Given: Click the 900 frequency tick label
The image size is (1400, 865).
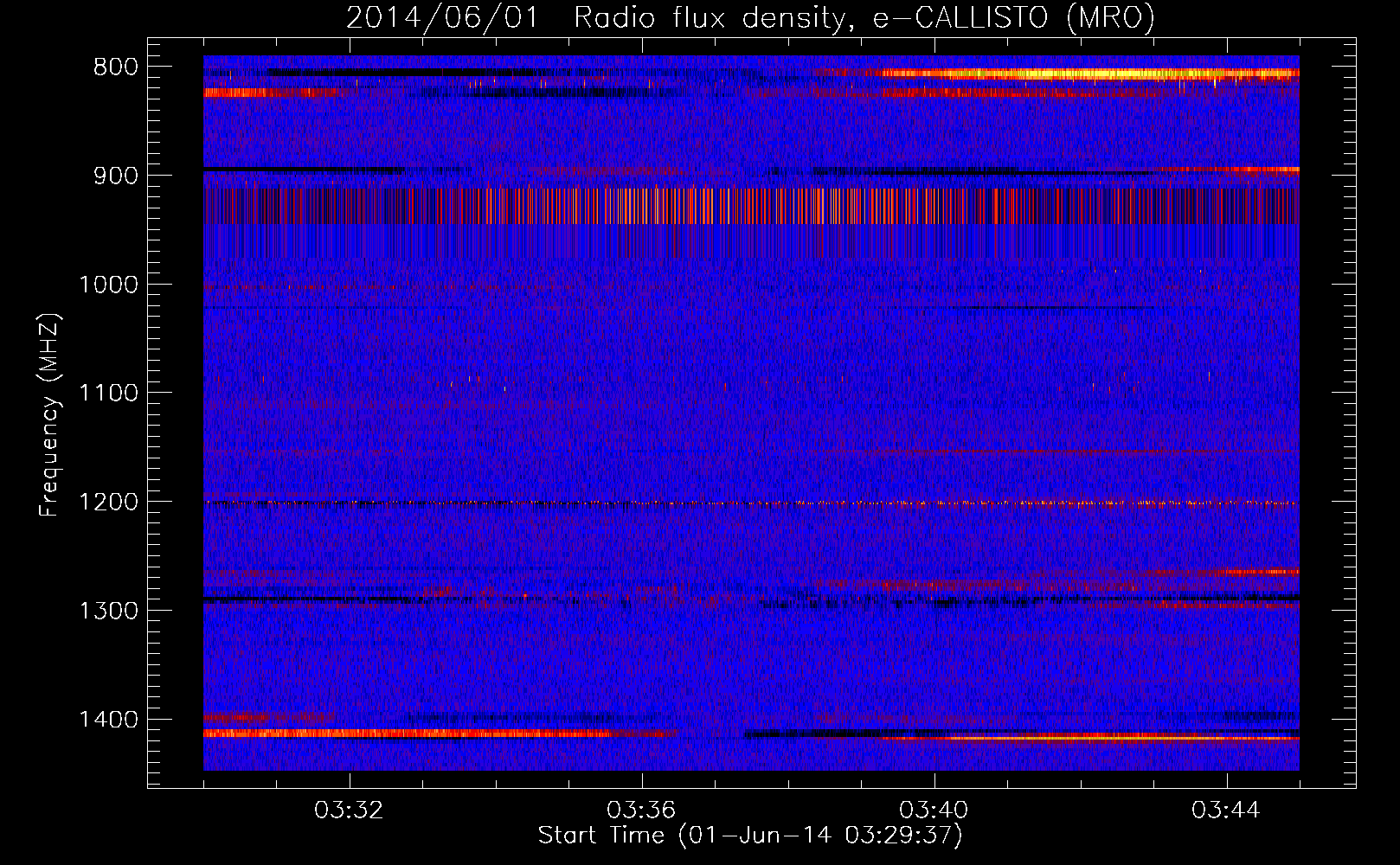Looking at the screenshot, I should pos(115,176).
